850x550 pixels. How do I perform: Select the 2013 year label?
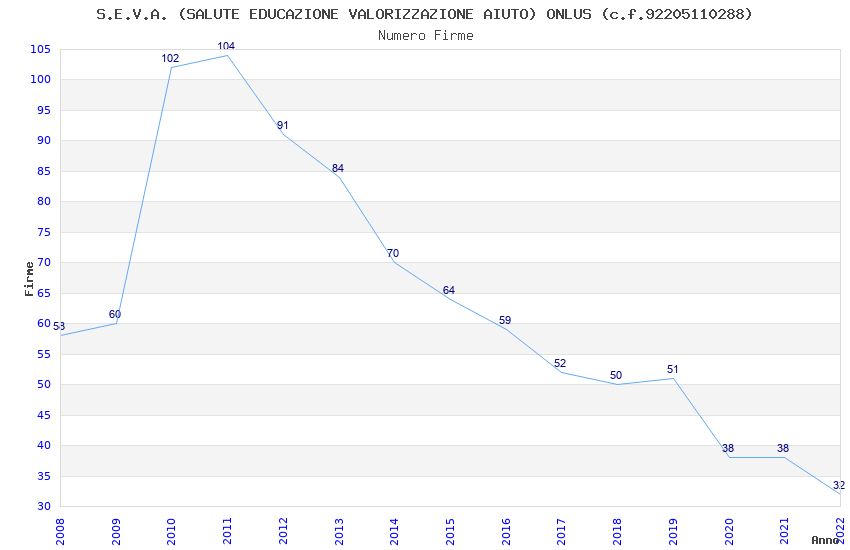tap(339, 532)
